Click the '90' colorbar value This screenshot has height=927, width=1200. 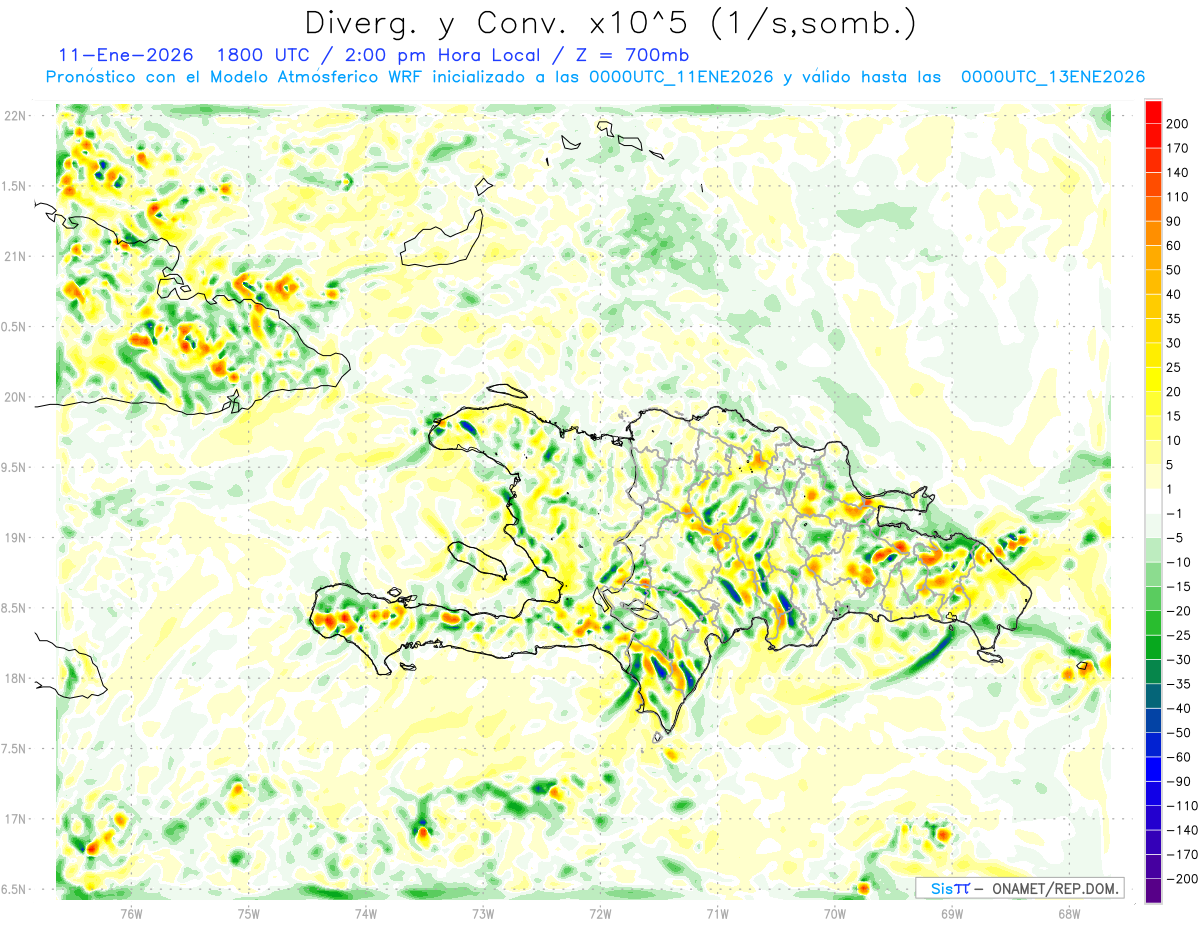tap(1175, 222)
